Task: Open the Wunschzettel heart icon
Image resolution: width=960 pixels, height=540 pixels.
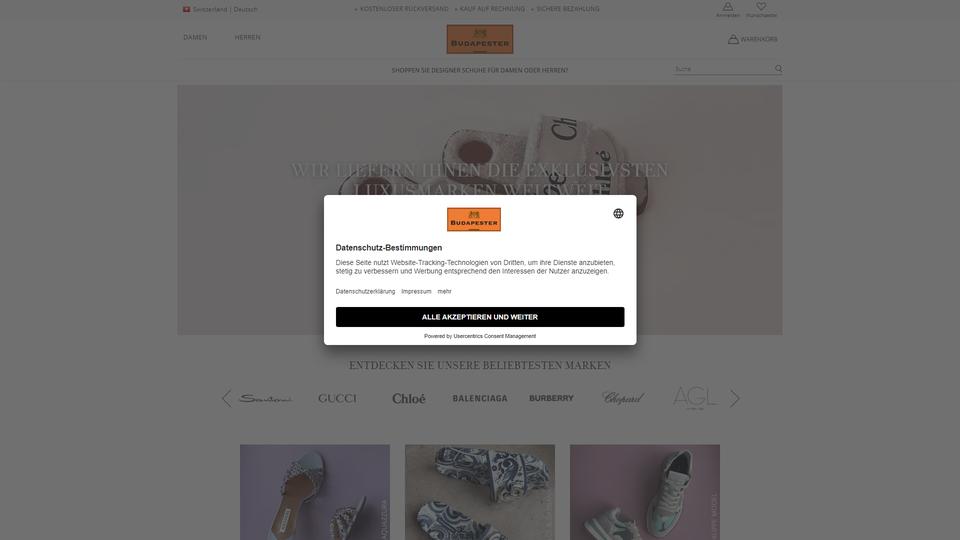Action: click(x=761, y=7)
